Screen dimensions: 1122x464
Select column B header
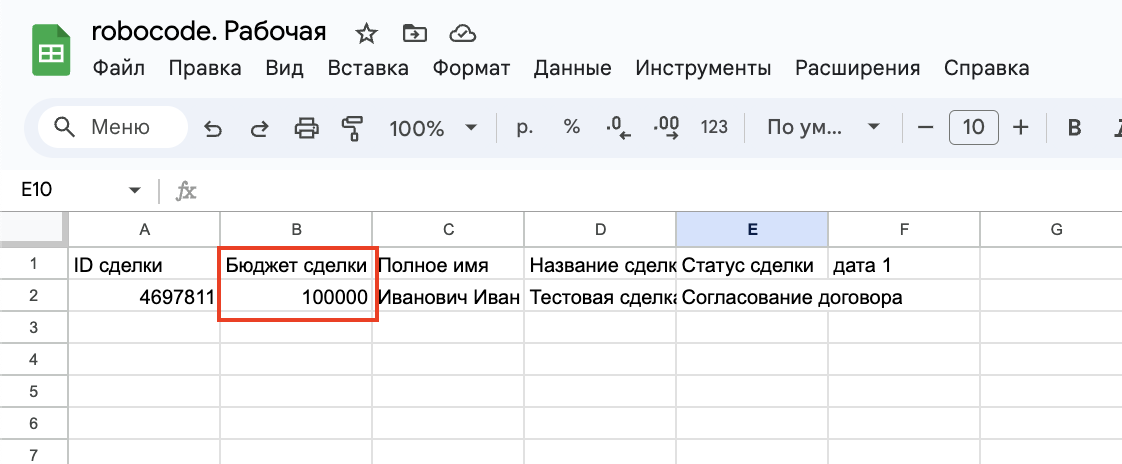pos(296,229)
